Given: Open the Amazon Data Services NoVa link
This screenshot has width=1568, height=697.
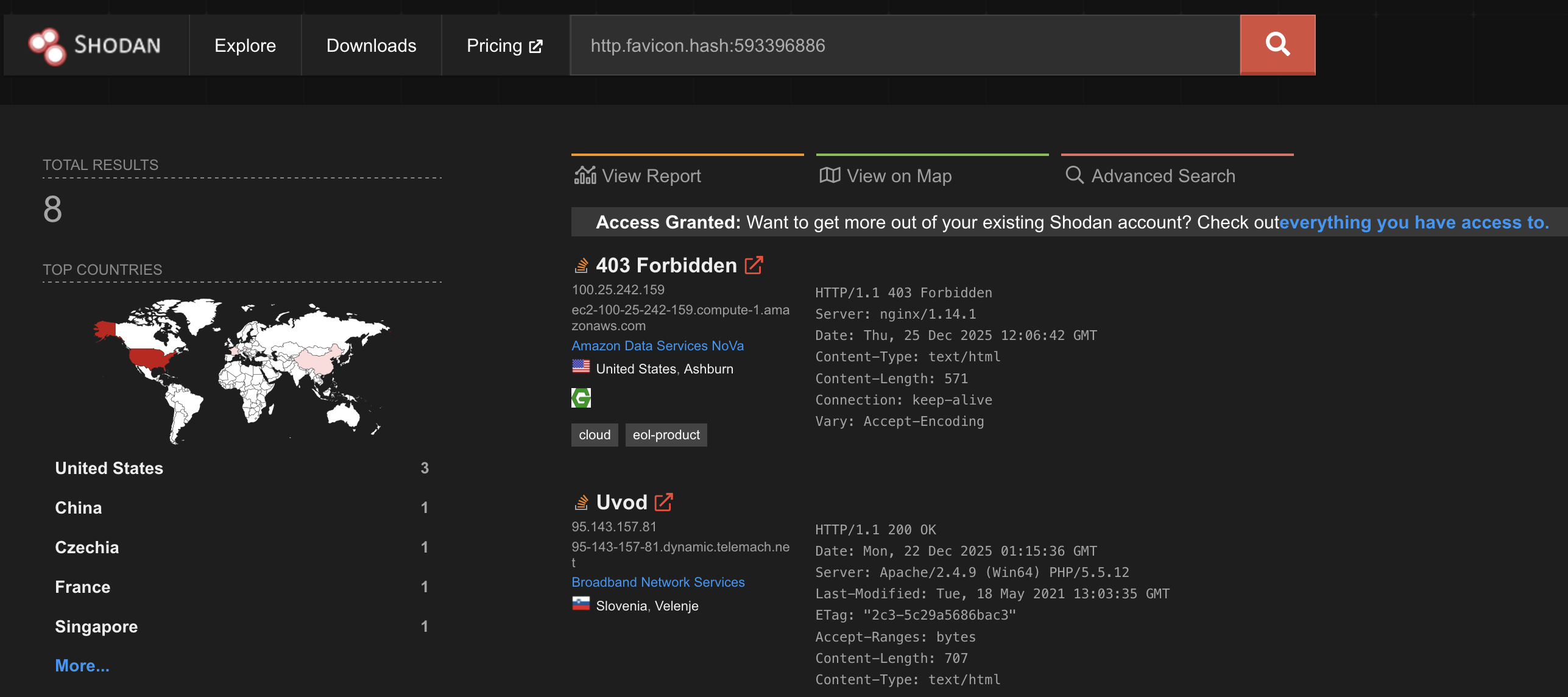Looking at the screenshot, I should 657,345.
